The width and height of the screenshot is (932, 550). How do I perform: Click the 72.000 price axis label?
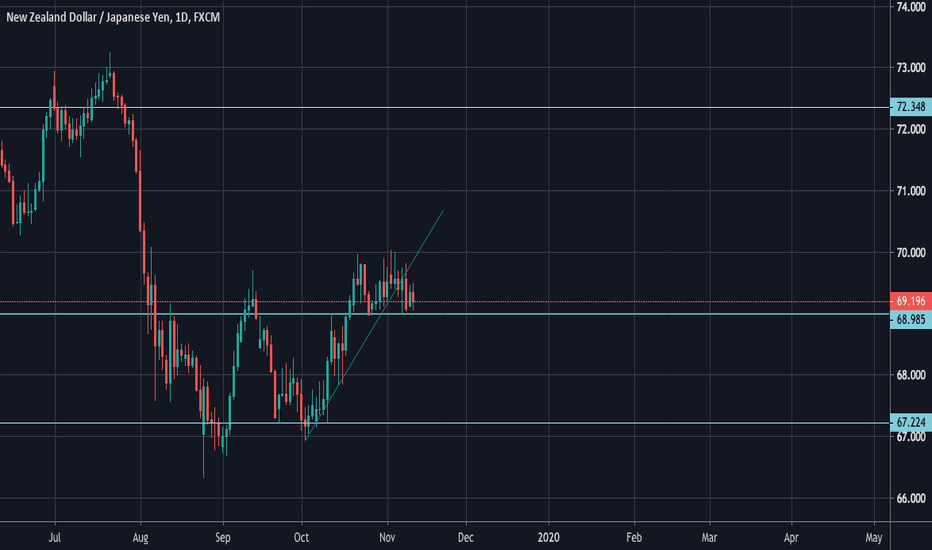click(x=911, y=129)
